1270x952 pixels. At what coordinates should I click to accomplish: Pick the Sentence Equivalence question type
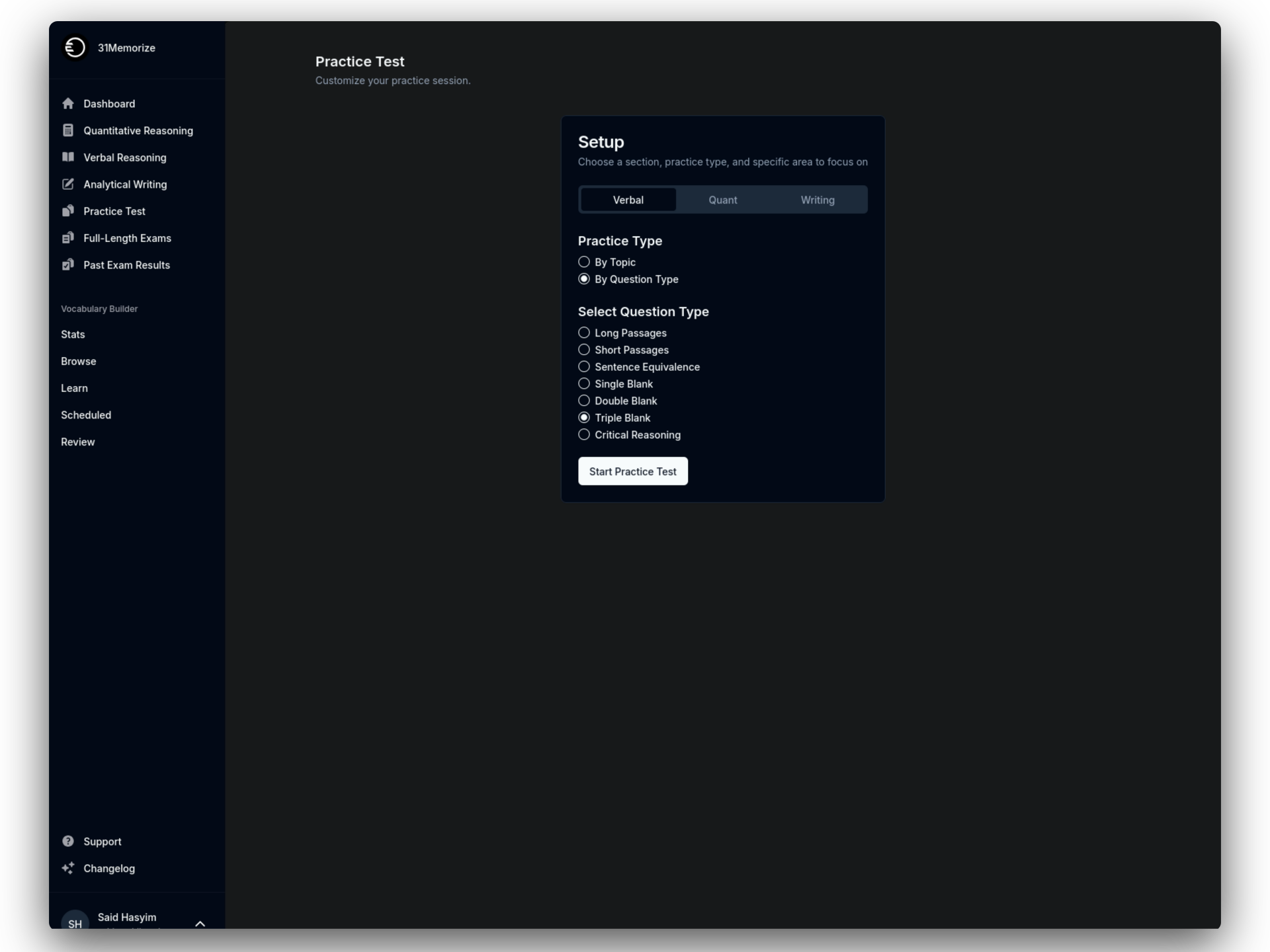584,367
